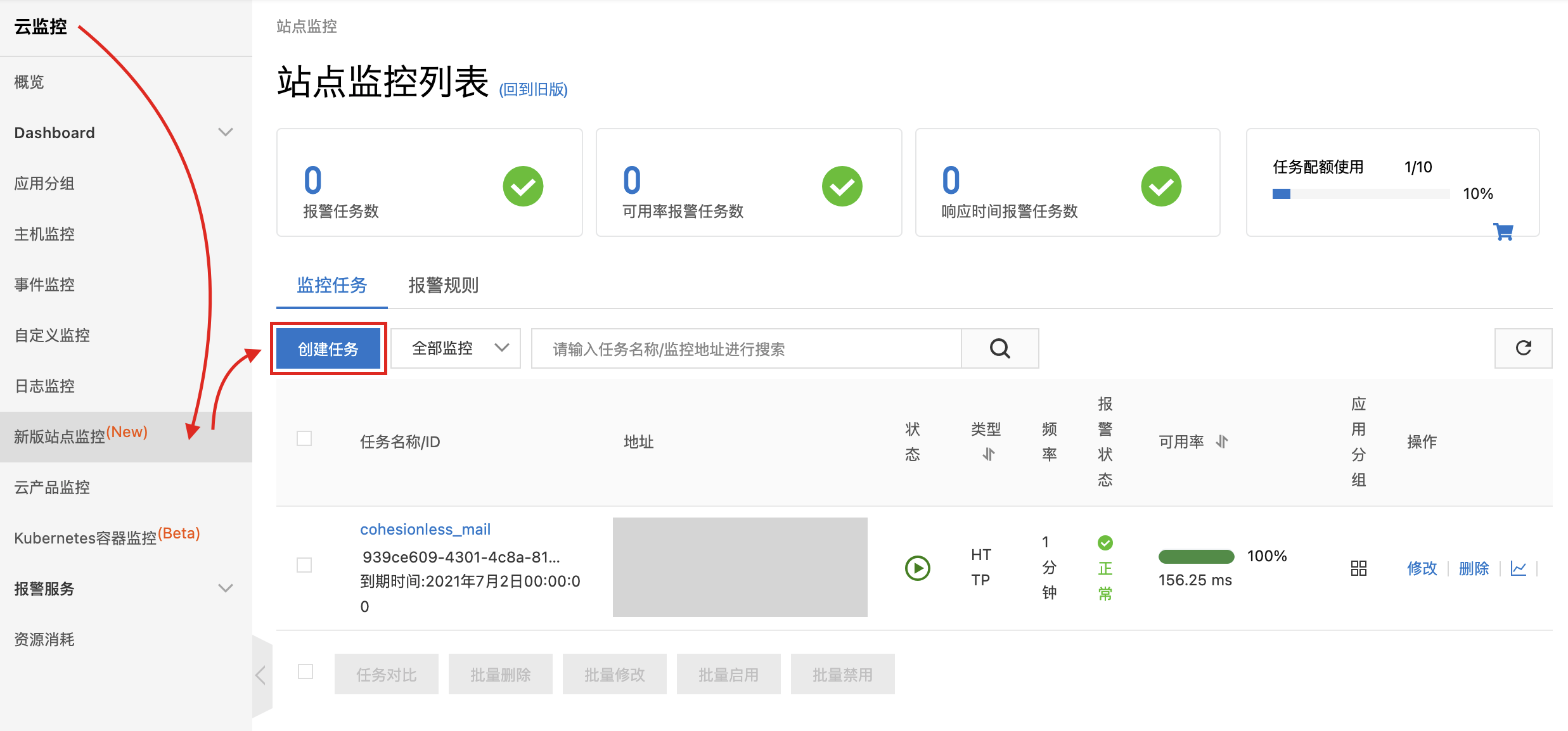
Task: Check the cohesionless_mail row checkbox
Action: 304,565
